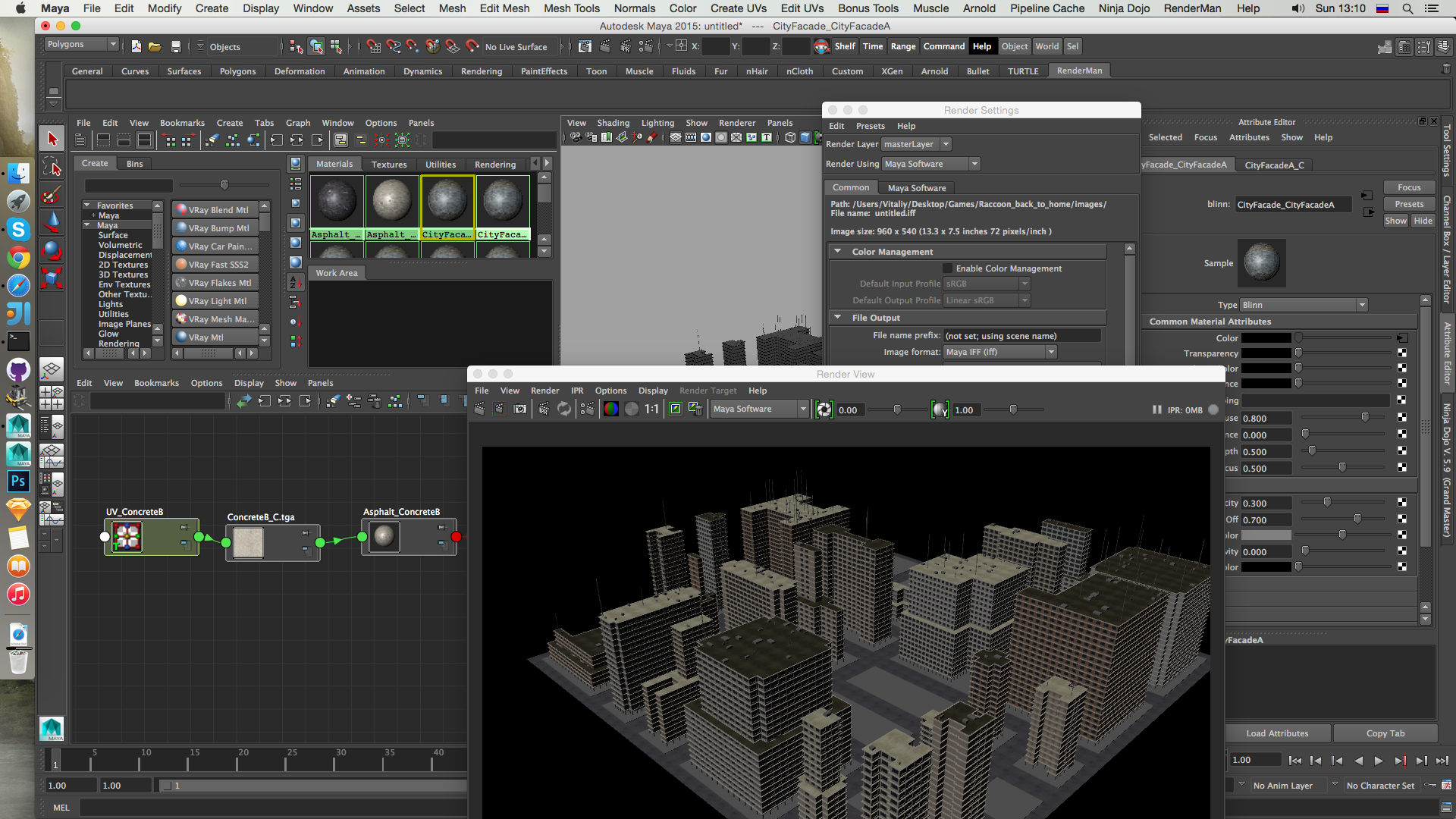Switch to the Rendering shelf tab
Viewport: 1456px width, 819px height.
tap(482, 71)
